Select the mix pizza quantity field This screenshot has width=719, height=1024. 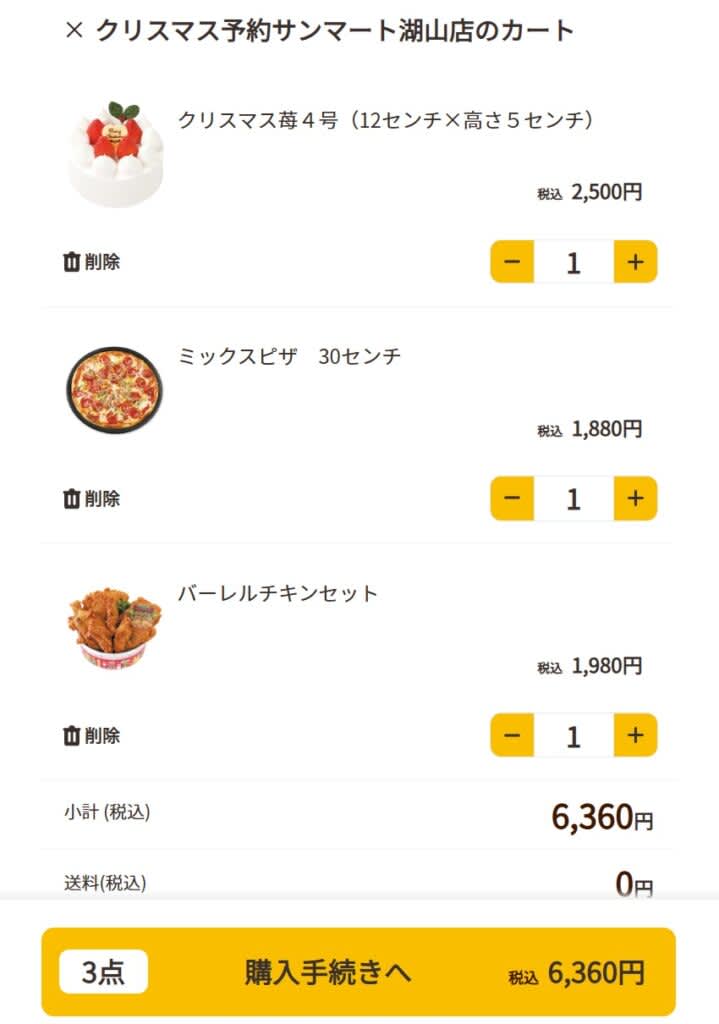573,498
